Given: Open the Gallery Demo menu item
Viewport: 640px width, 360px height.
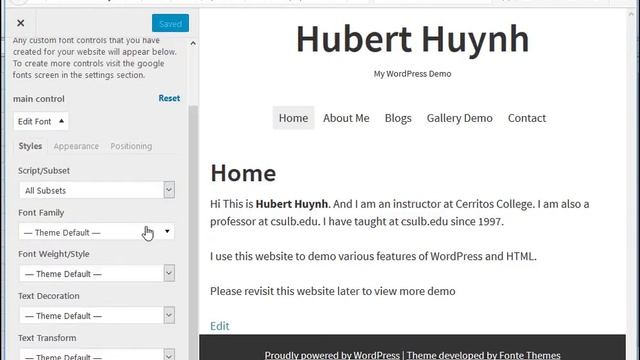Looking at the screenshot, I should click(460, 118).
